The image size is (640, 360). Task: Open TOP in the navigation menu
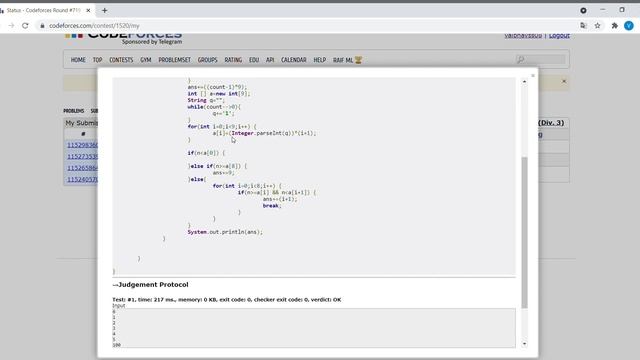[x=97, y=60]
